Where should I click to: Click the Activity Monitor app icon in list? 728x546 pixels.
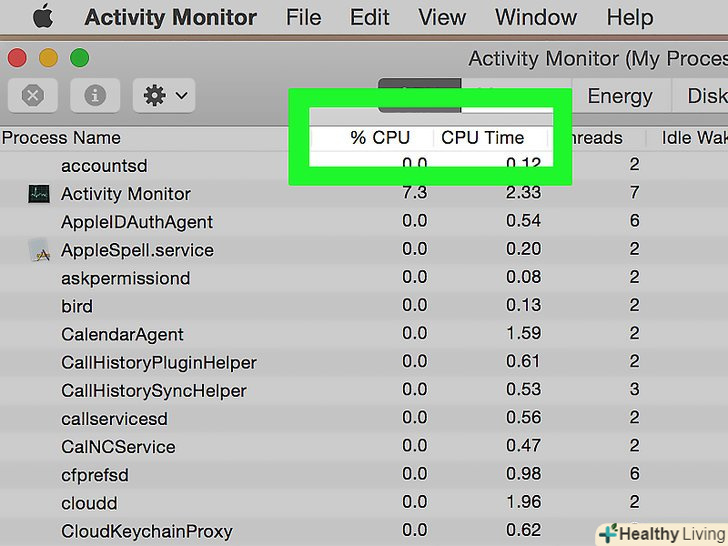[39, 194]
